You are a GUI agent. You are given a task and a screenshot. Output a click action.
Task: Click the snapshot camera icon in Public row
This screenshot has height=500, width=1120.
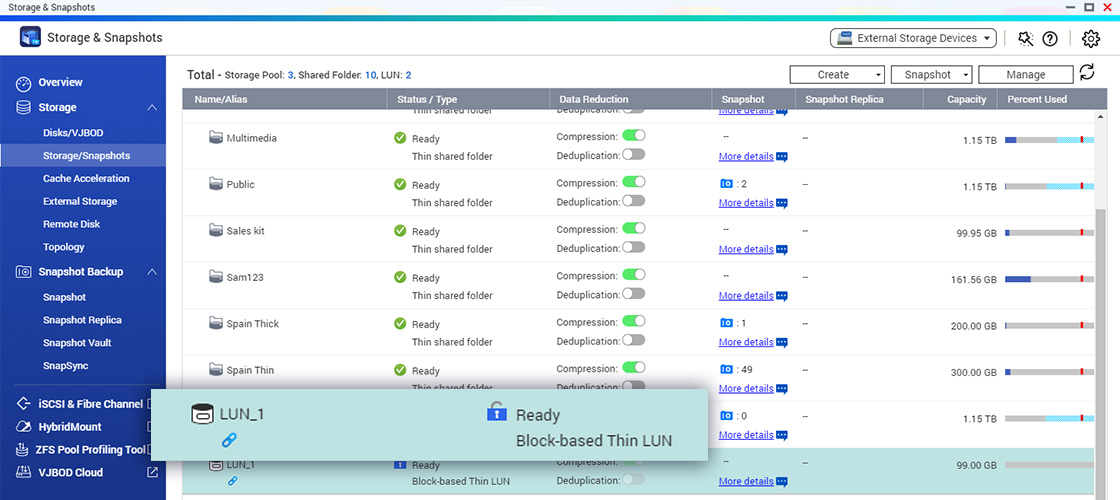point(726,184)
